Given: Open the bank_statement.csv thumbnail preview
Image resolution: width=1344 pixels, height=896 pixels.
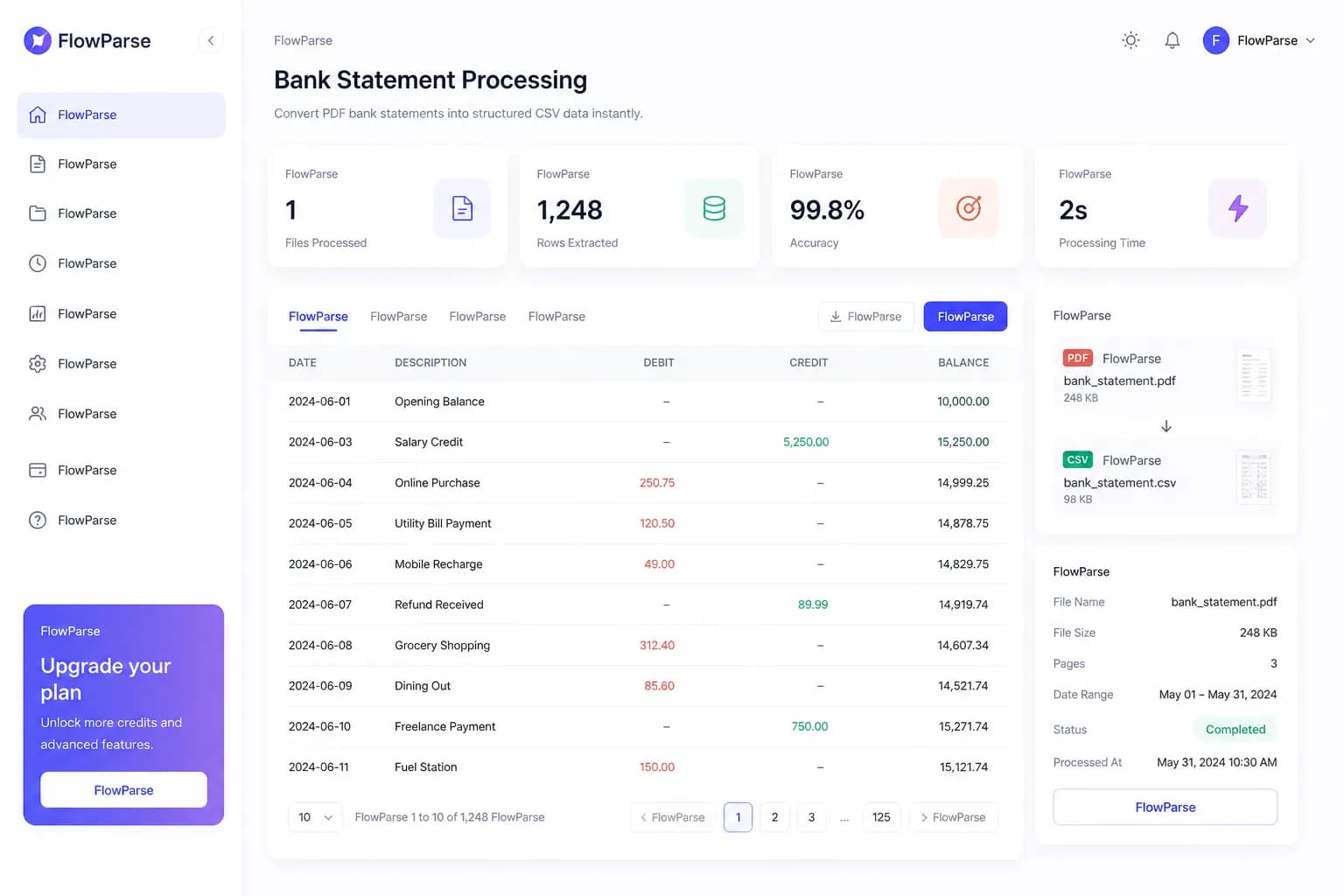Looking at the screenshot, I should tap(1254, 478).
